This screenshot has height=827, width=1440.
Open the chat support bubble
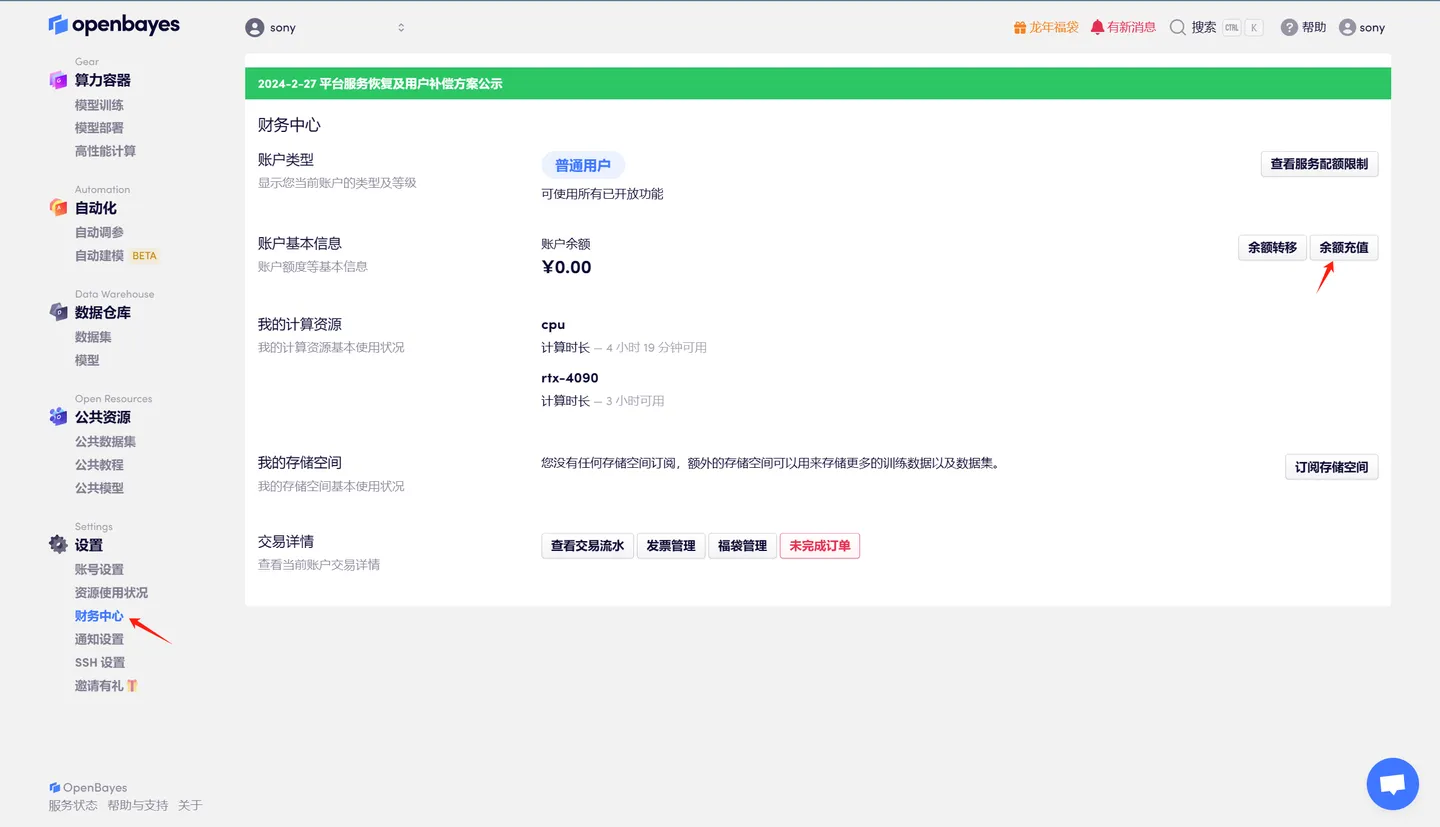coord(1392,783)
